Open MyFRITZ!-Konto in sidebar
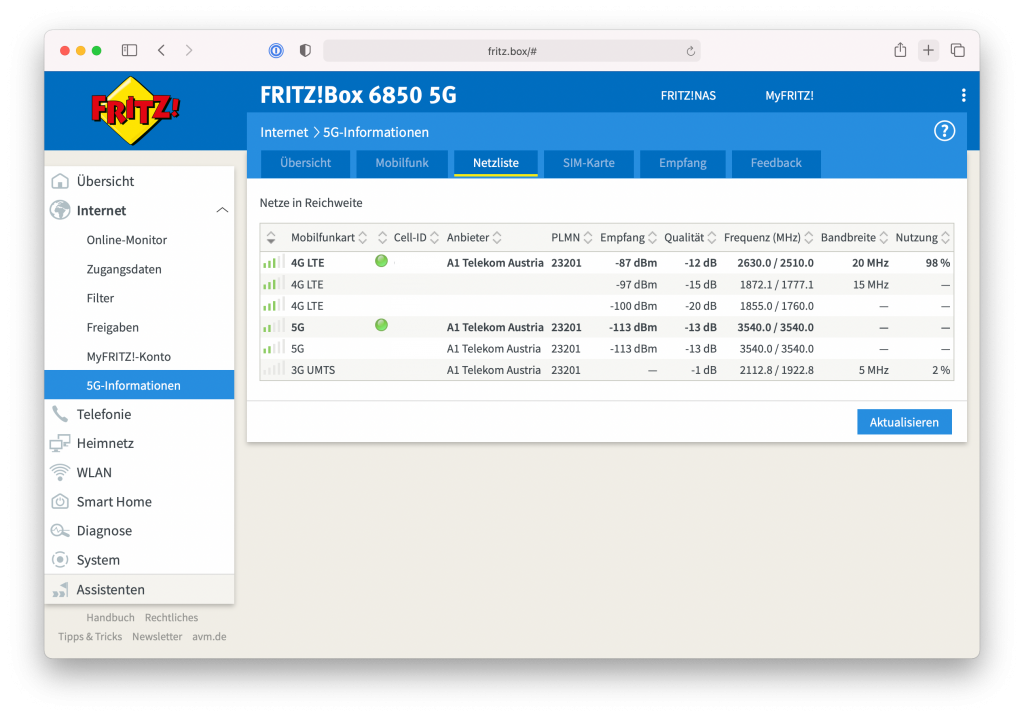Viewport: 1024px width, 717px height. point(129,357)
